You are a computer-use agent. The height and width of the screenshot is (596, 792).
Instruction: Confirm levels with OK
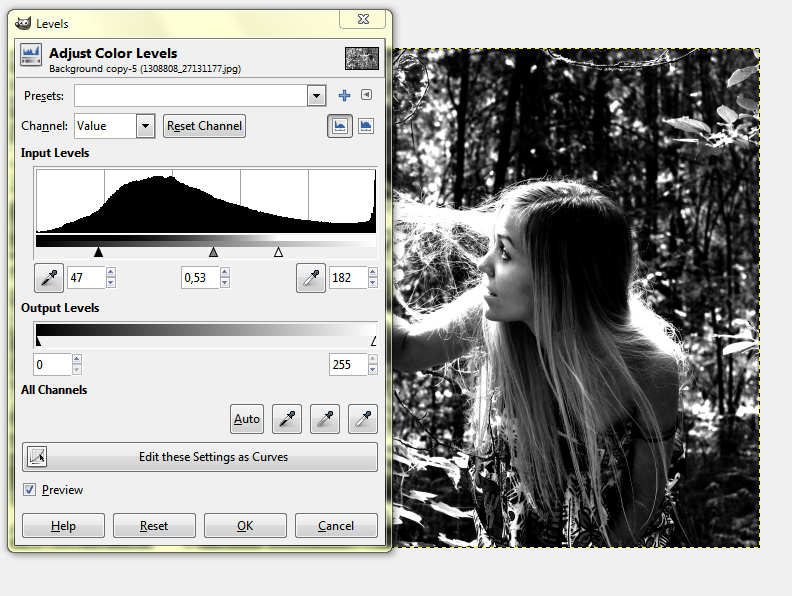coord(245,526)
